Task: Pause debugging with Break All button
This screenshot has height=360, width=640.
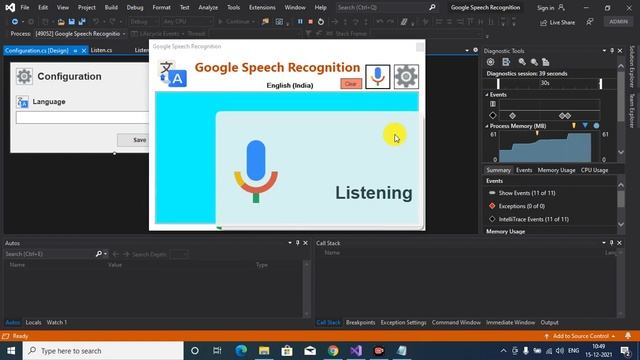Action: [300, 22]
